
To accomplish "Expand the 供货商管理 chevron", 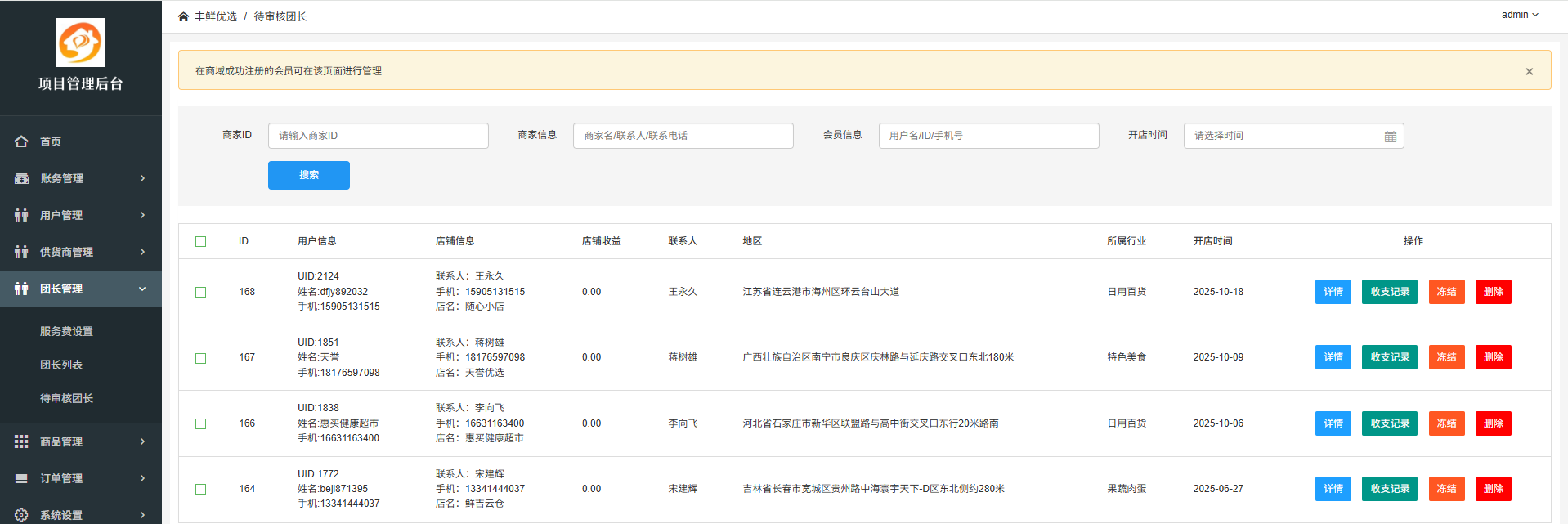I will click(x=142, y=252).
